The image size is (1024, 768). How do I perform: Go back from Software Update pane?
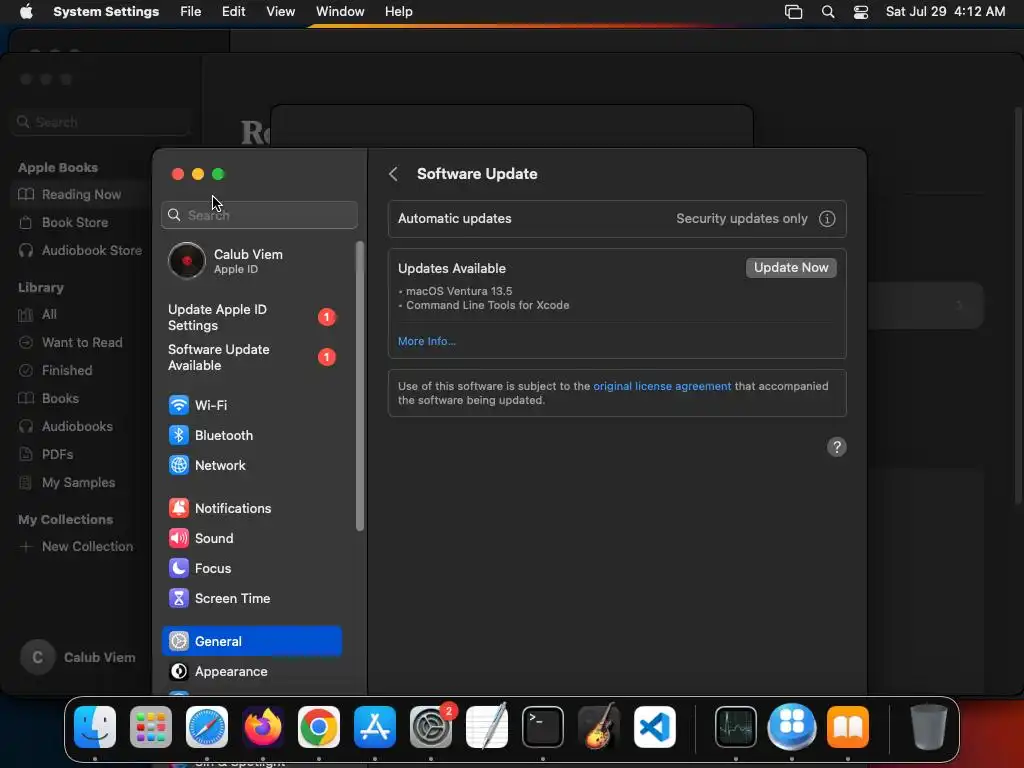tap(393, 174)
